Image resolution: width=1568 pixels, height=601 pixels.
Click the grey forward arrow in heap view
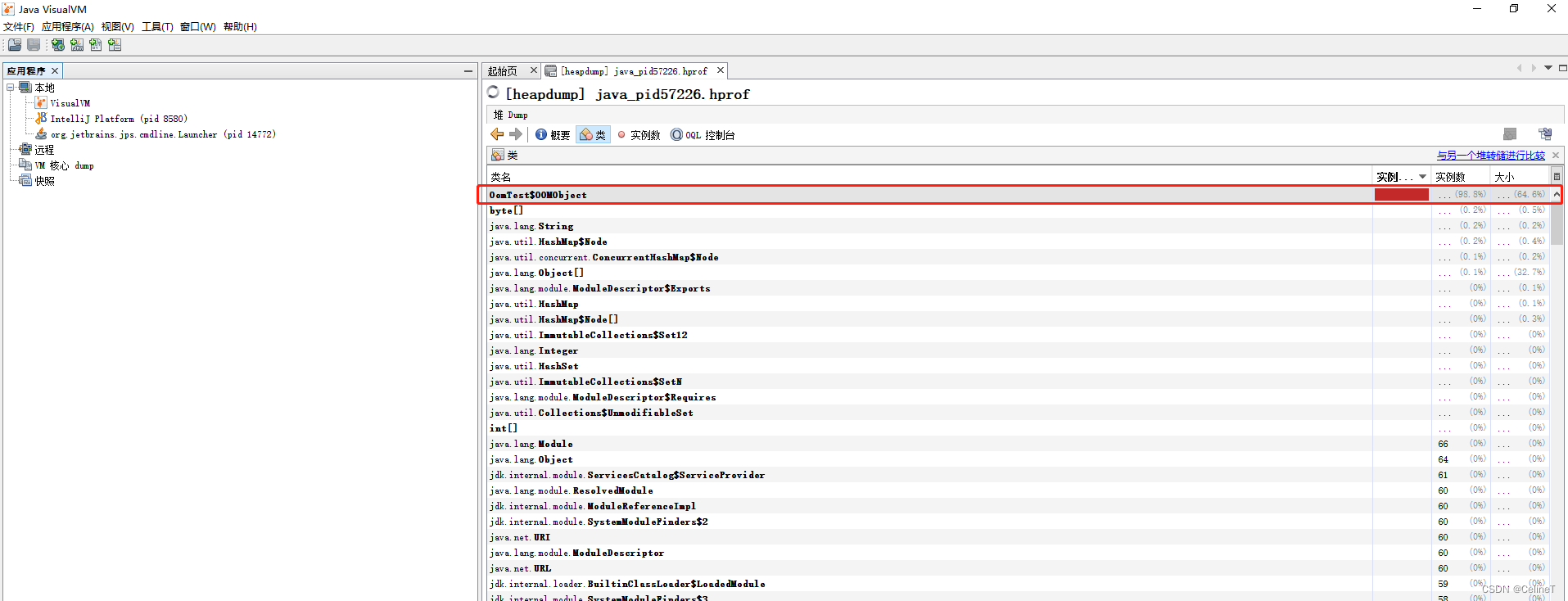click(x=516, y=134)
